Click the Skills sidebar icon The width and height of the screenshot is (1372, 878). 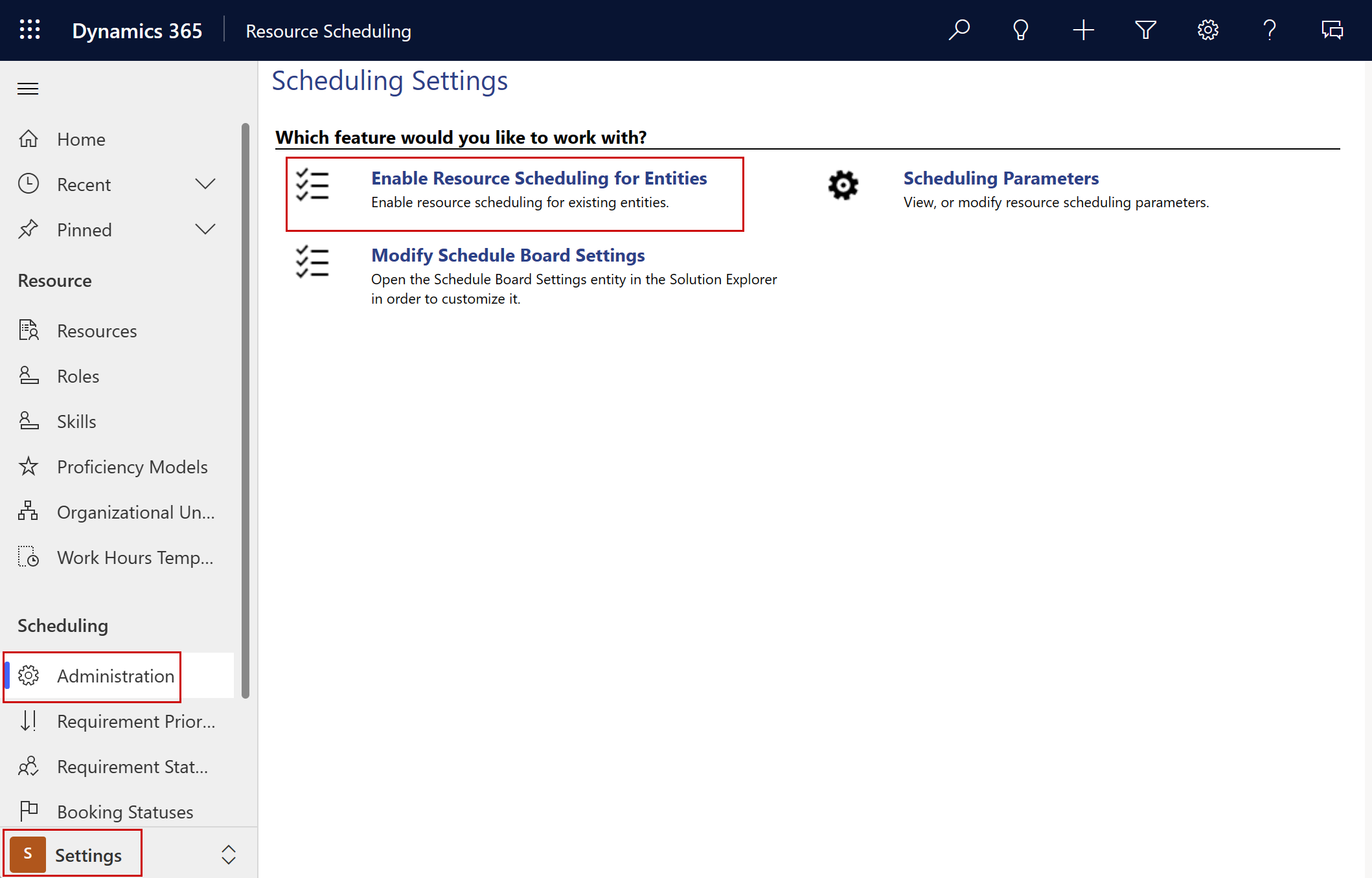pyautogui.click(x=28, y=420)
